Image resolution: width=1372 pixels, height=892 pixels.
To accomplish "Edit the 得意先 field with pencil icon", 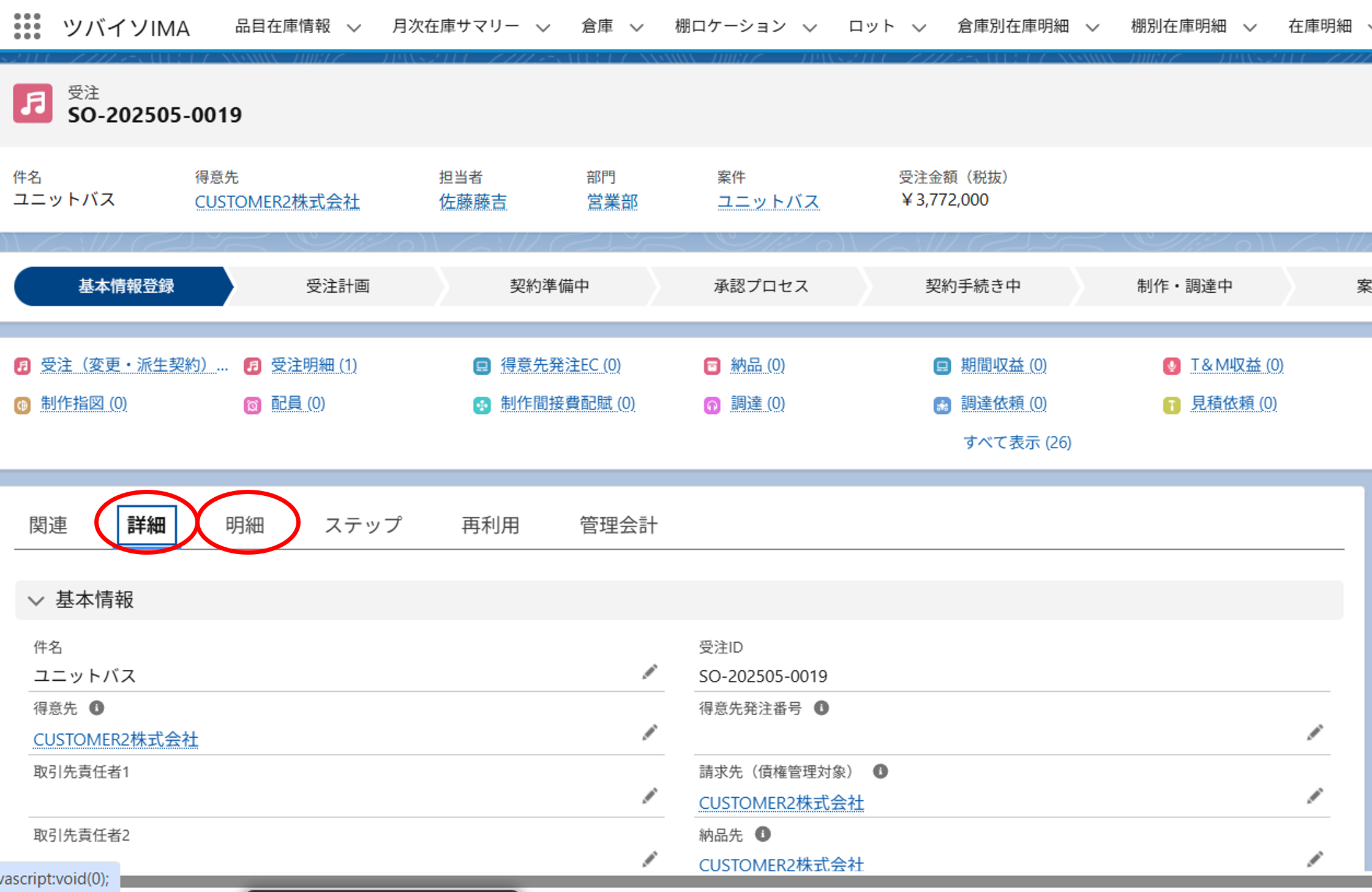I will click(650, 733).
